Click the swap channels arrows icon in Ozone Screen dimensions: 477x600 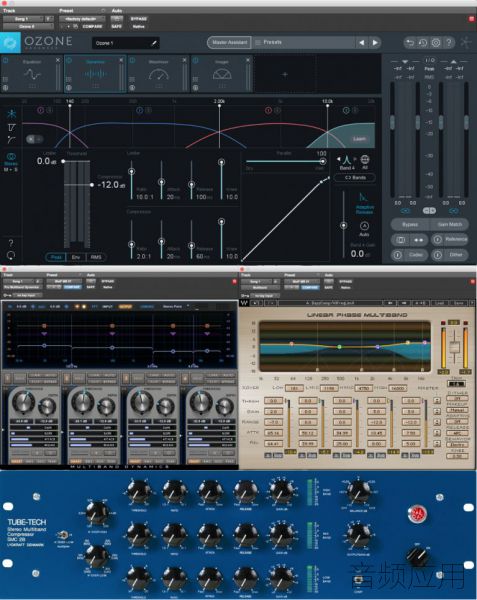[x=419, y=240]
